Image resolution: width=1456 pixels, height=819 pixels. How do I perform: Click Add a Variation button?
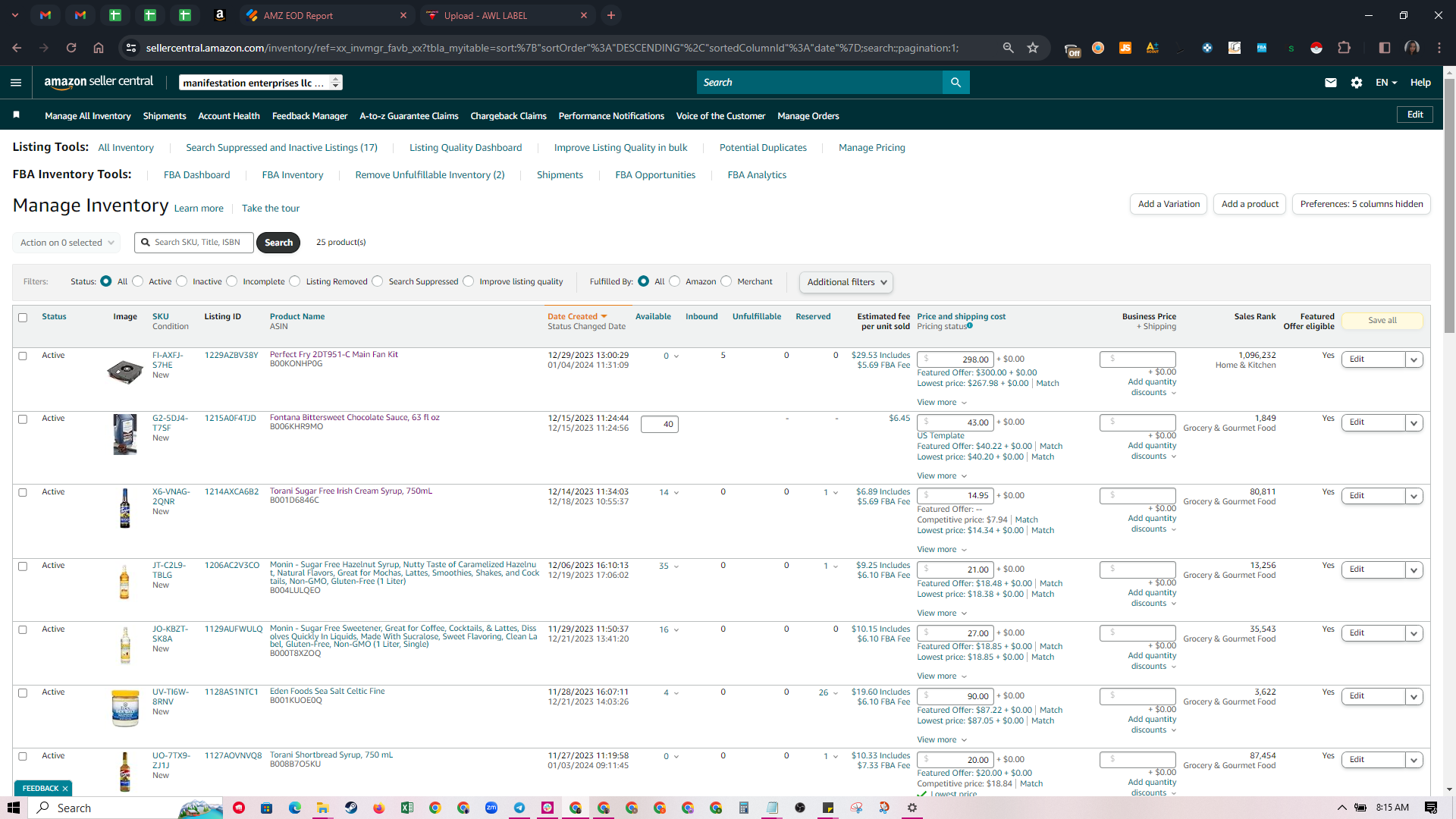coord(1169,204)
